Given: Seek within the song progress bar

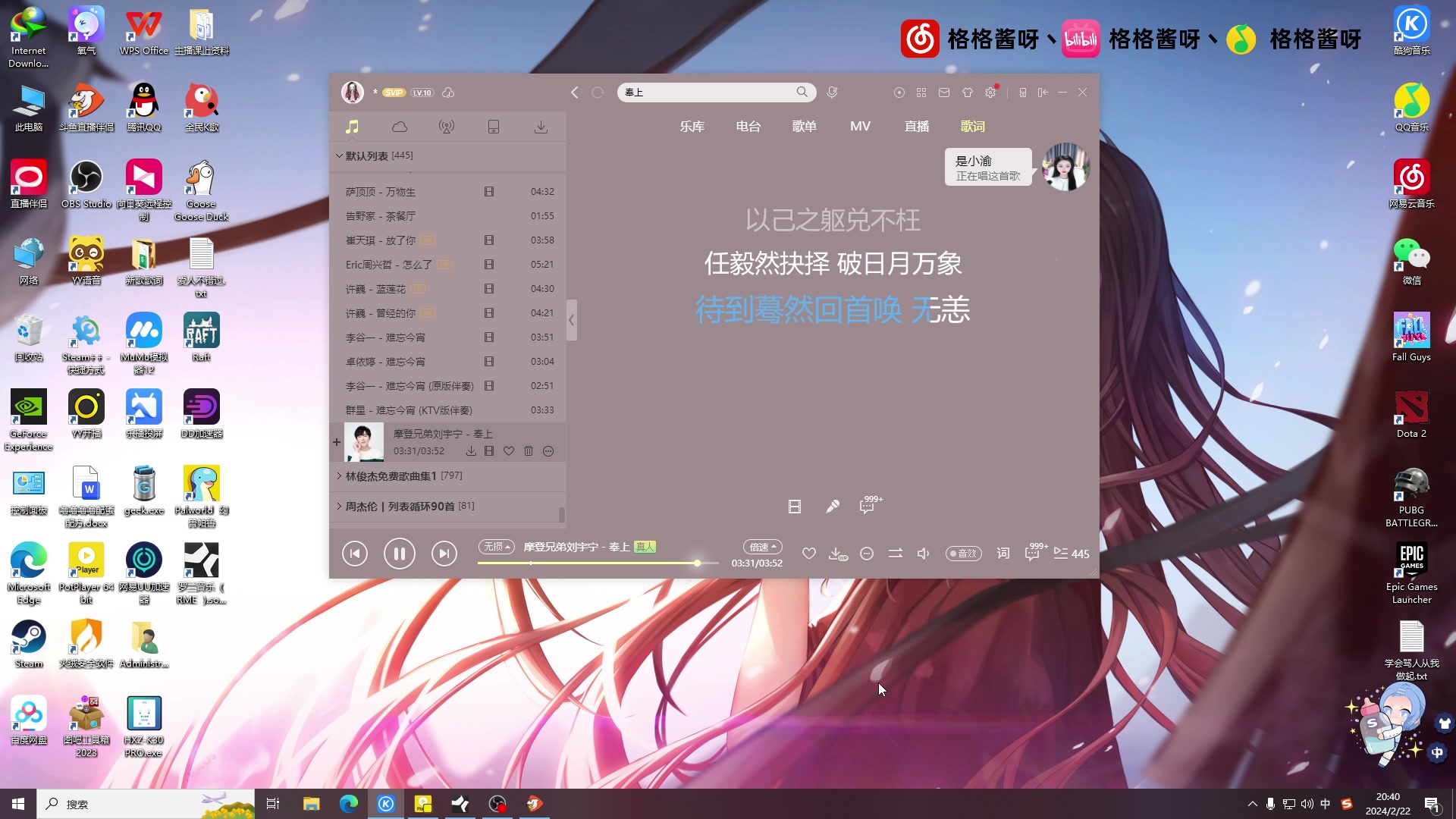Looking at the screenshot, I should tap(598, 563).
